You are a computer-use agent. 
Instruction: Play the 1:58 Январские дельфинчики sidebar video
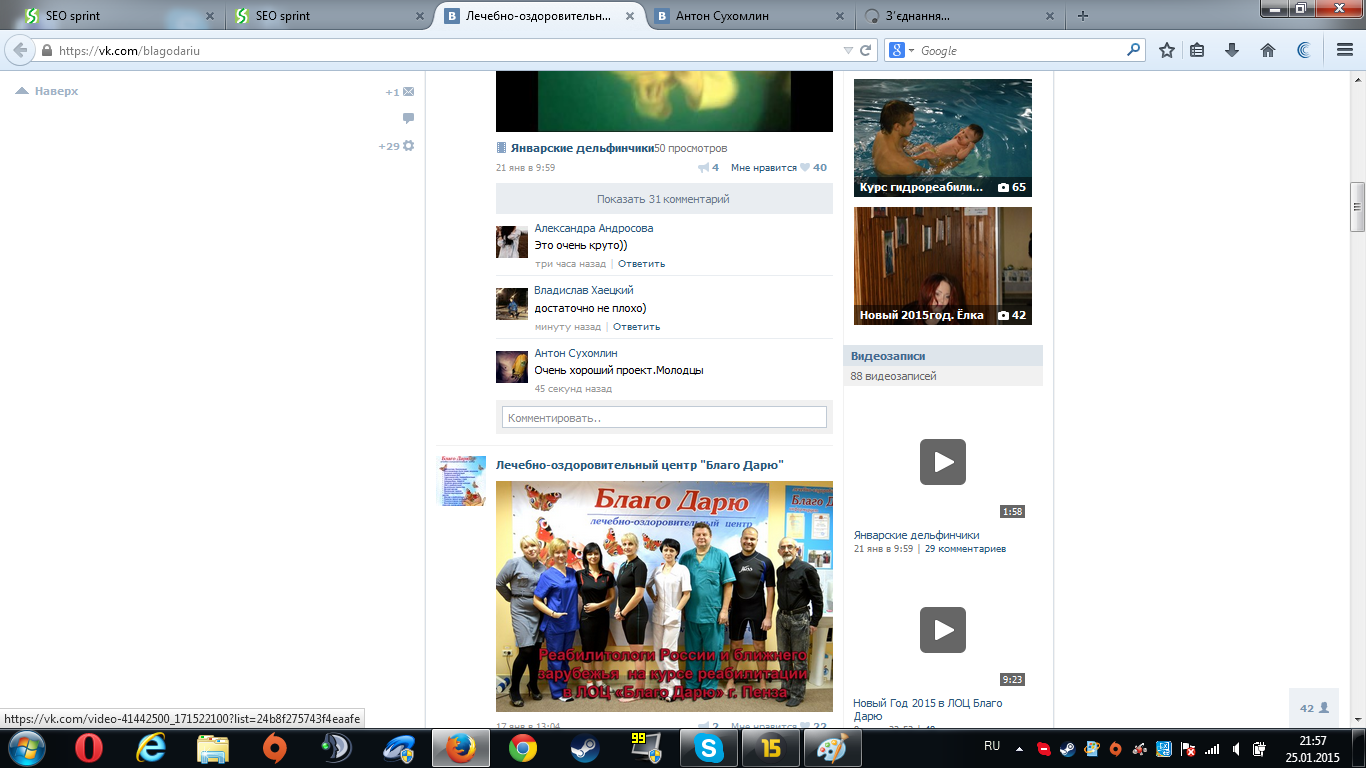pyautogui.click(x=943, y=462)
